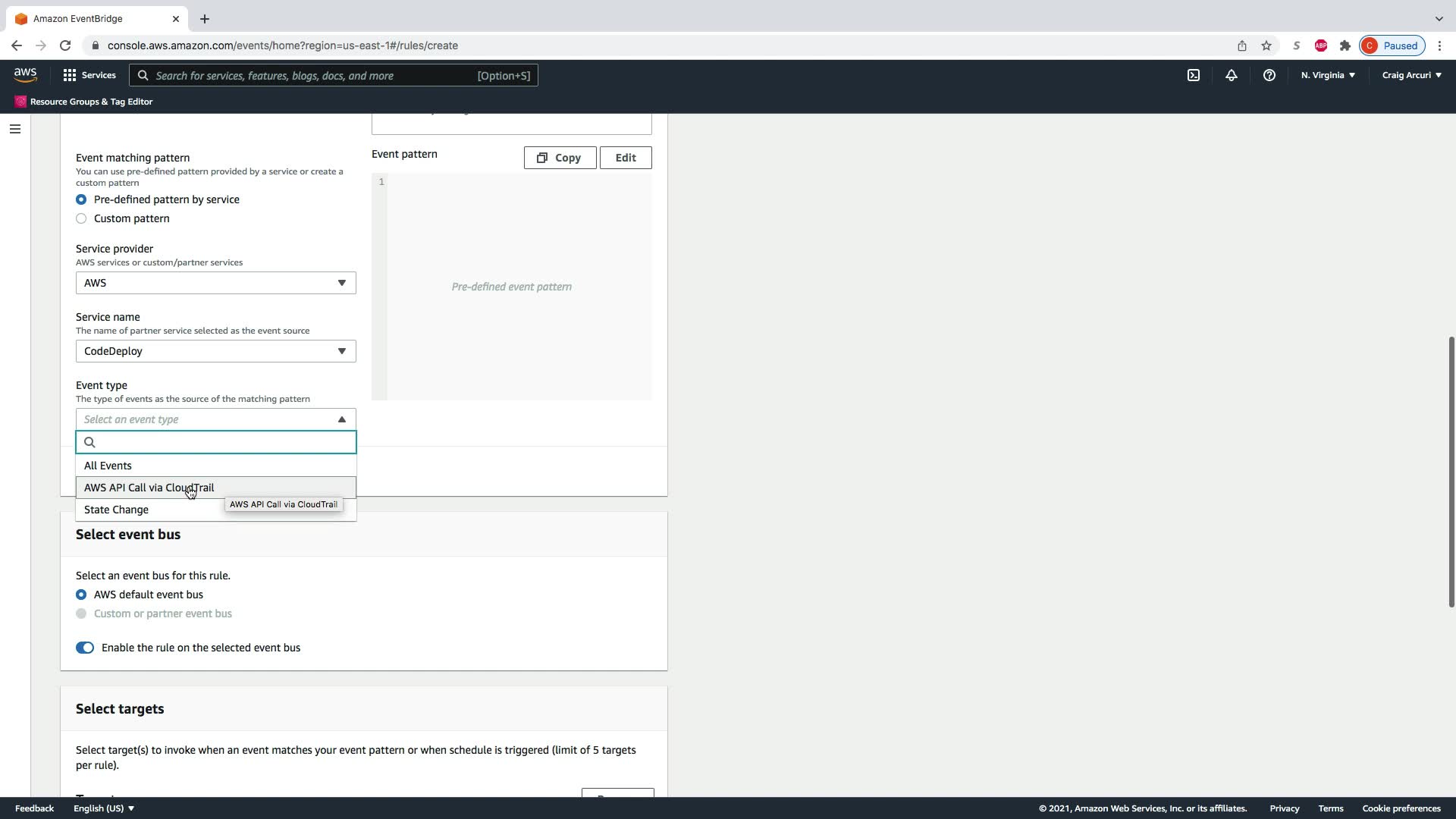Screen dimensions: 1456x819
Task: Open the help question mark icon
Action: click(1269, 75)
